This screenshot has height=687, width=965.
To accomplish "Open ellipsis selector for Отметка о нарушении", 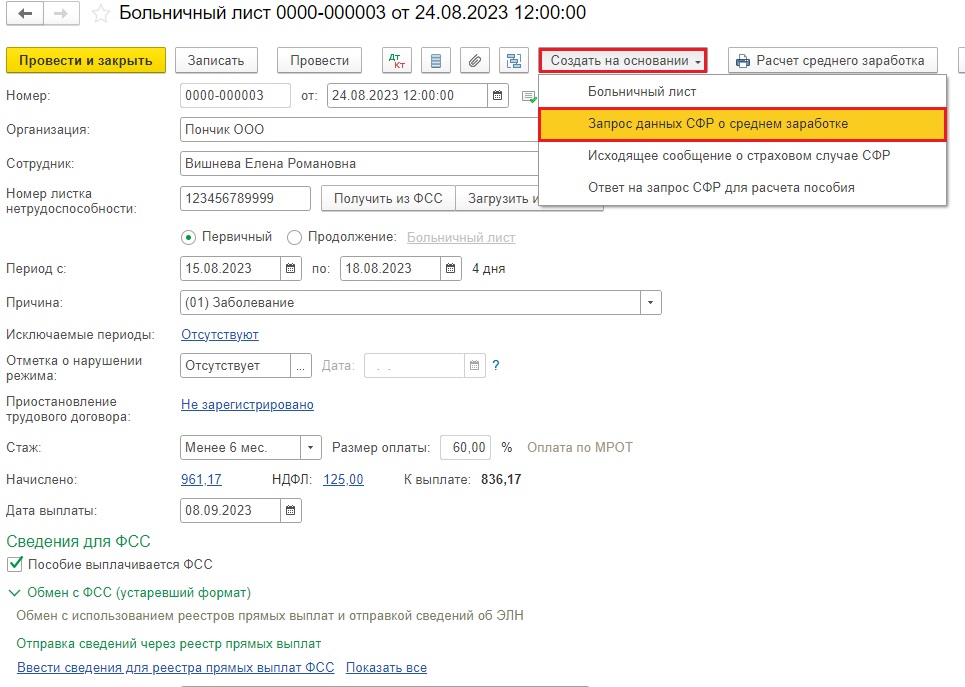I will tap(300, 366).
